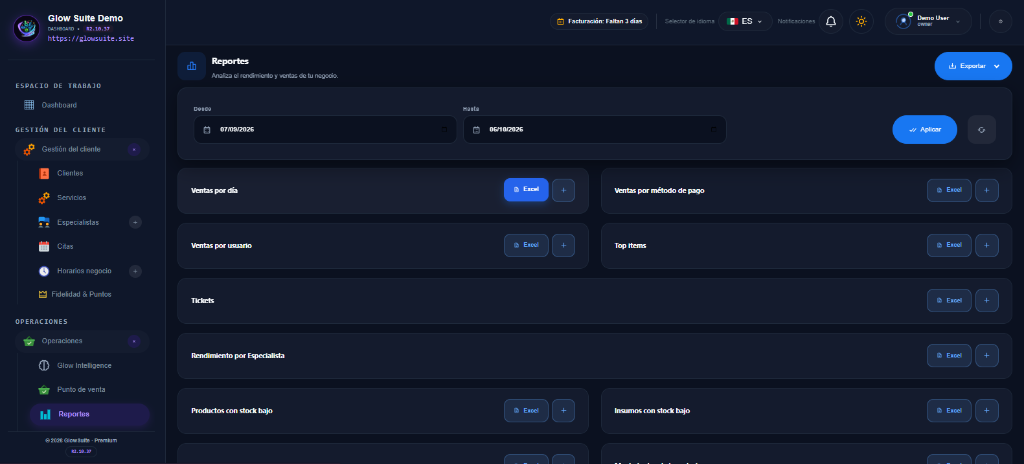The height and width of the screenshot is (464, 1024).
Task: Toggle light theme with sun icon
Action: [x=861, y=22]
